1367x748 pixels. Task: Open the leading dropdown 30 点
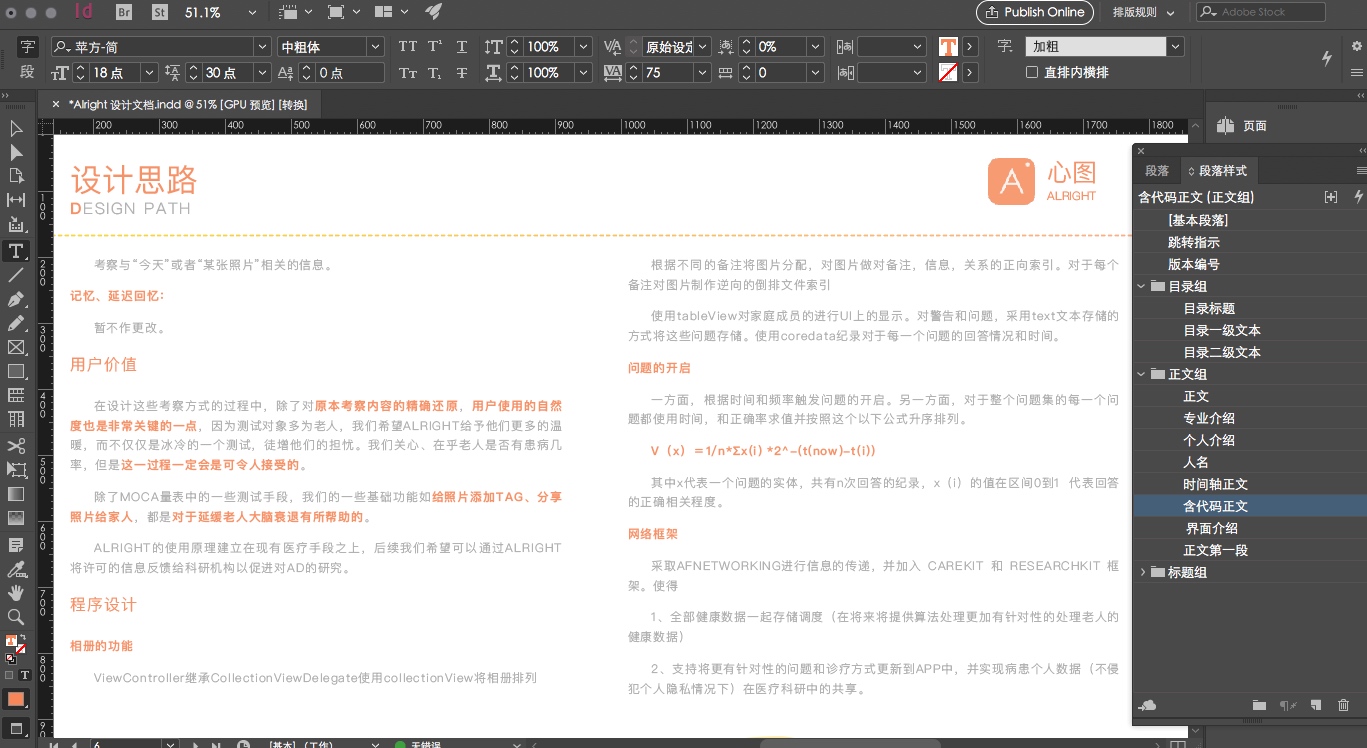[262, 73]
